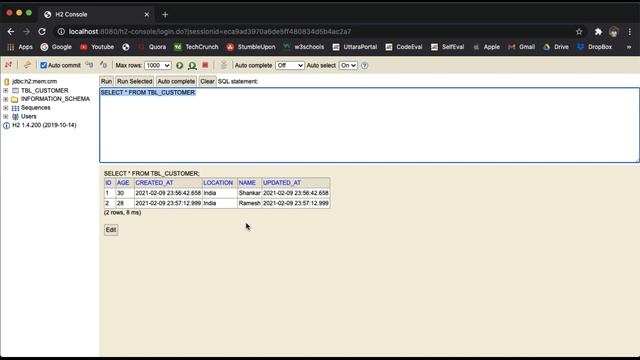
Task: Click the Run button above SQL statement
Action: tap(106, 81)
